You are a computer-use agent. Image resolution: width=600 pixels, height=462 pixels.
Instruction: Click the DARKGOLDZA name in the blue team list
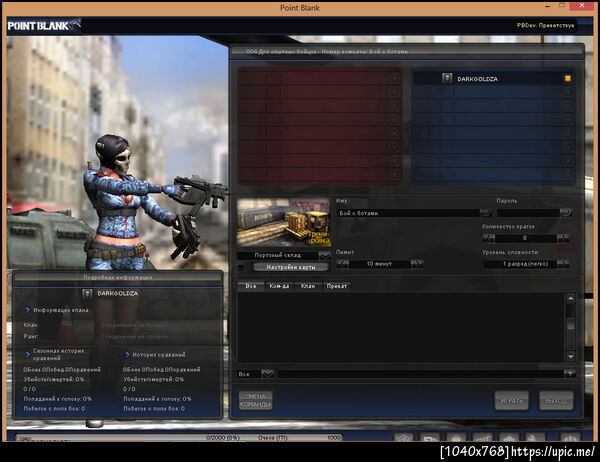(478, 79)
